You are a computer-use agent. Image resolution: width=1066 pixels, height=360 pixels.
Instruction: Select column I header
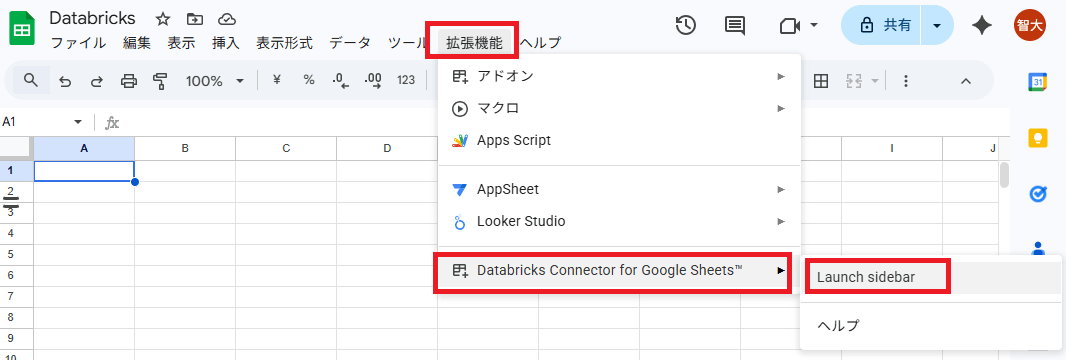[892, 148]
